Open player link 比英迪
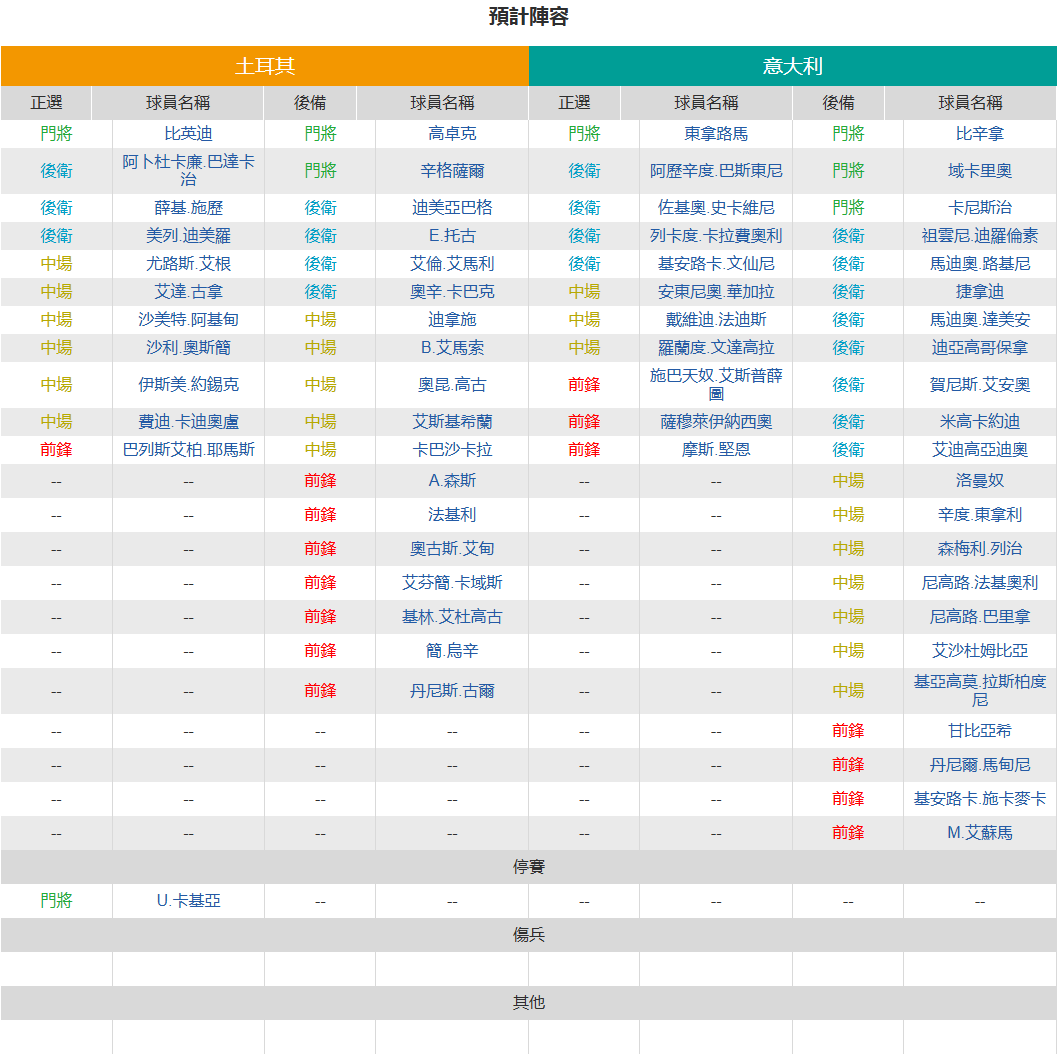The height and width of the screenshot is (1056, 1057). [188, 133]
